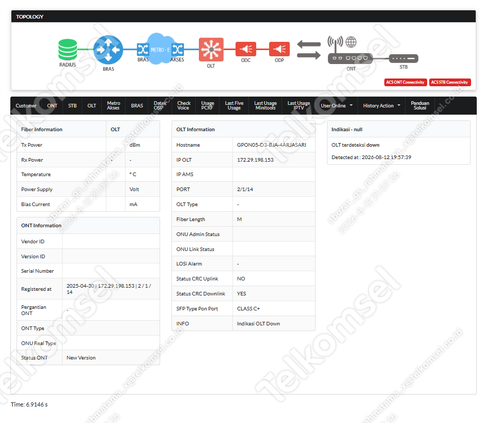Click the OLT Hostname value

[271, 145]
